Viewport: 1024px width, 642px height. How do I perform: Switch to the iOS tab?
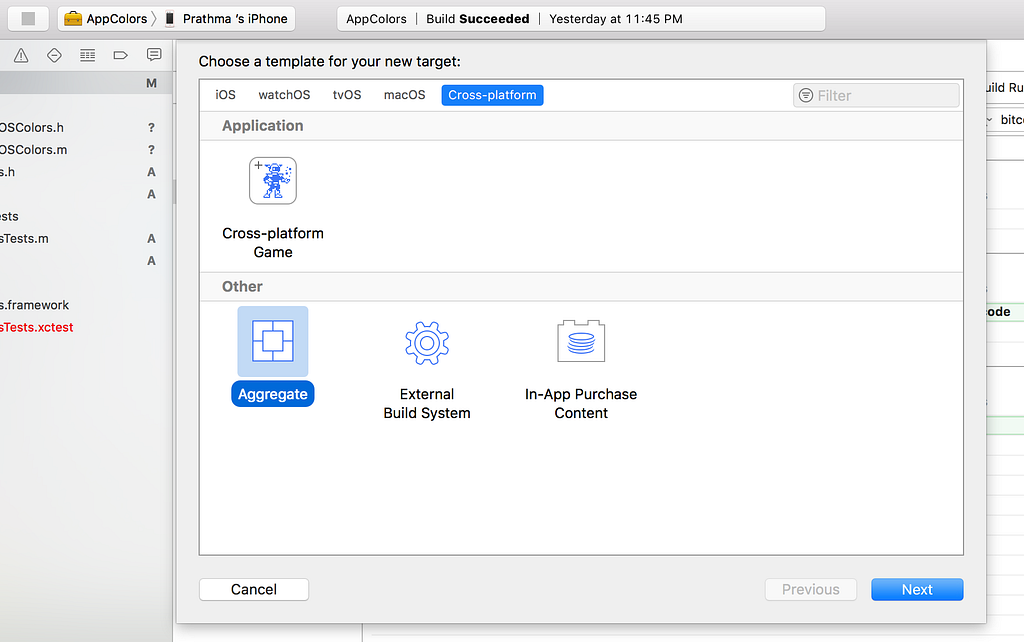click(x=225, y=95)
